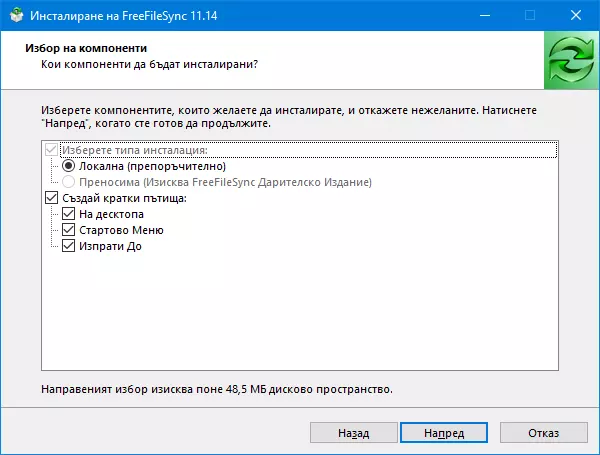
Task: Click the Създай кратки пътища label
Action: tap(124, 198)
